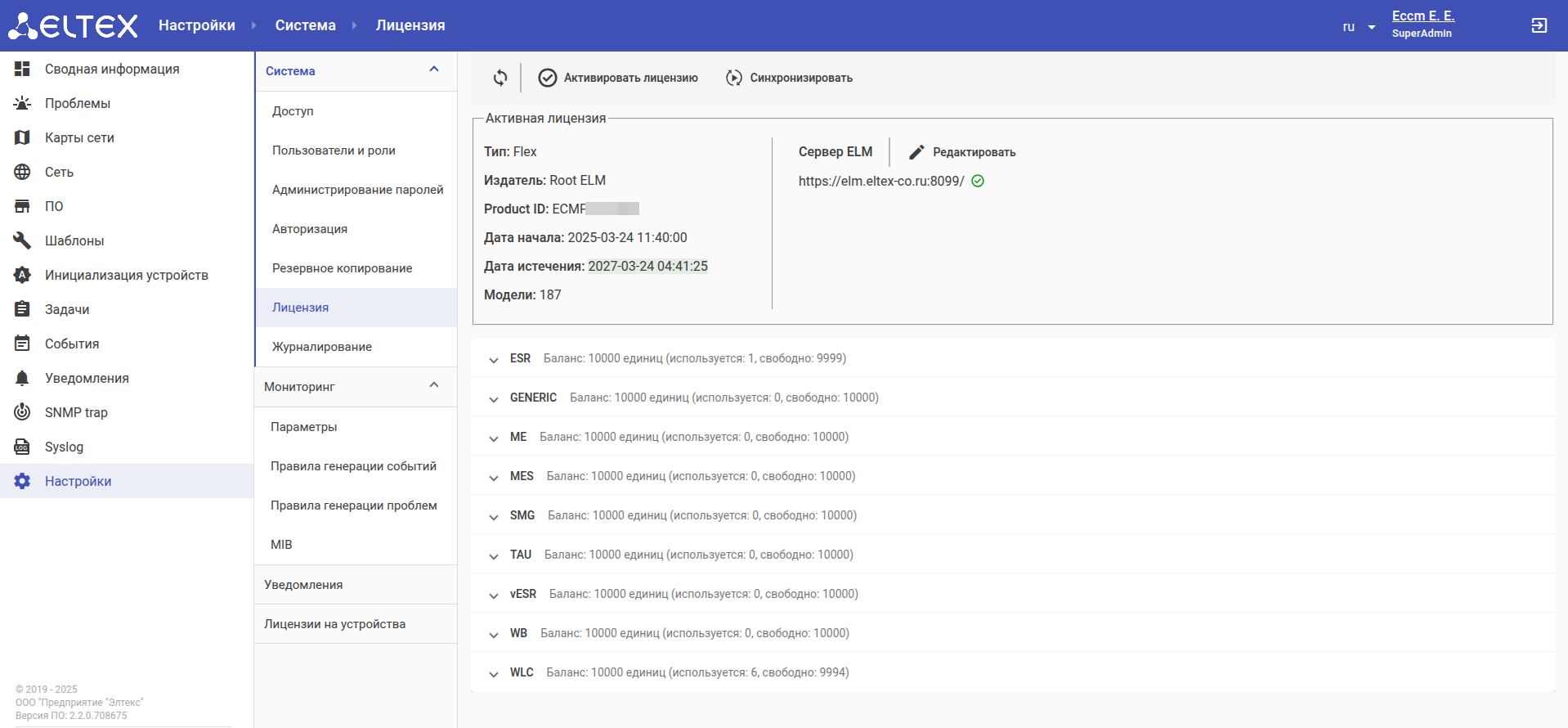
Task: Click the logout icon at top right
Action: tap(1539, 26)
